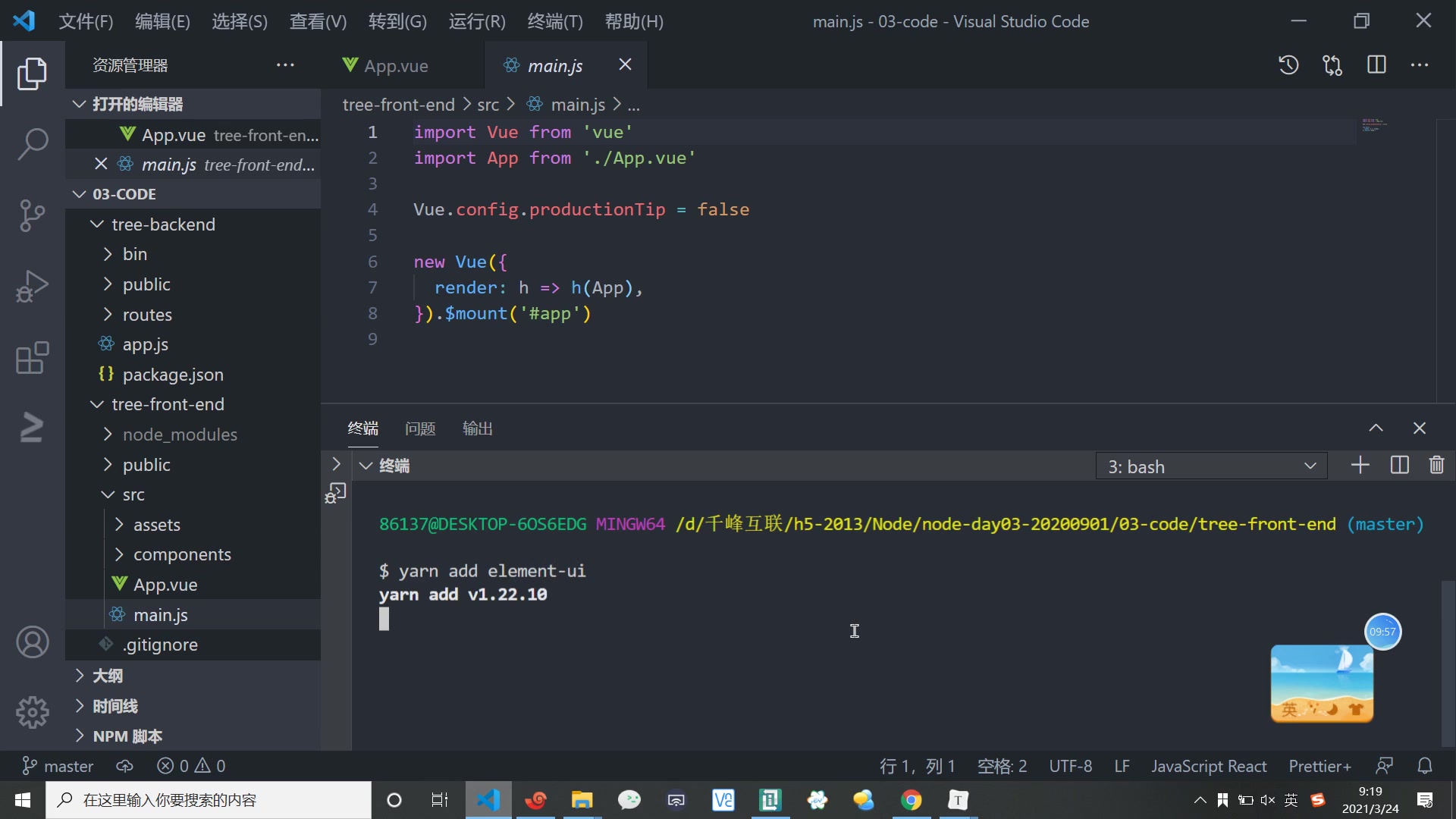Open the Extensions view
Viewport: 1456px width, 819px height.
point(30,358)
